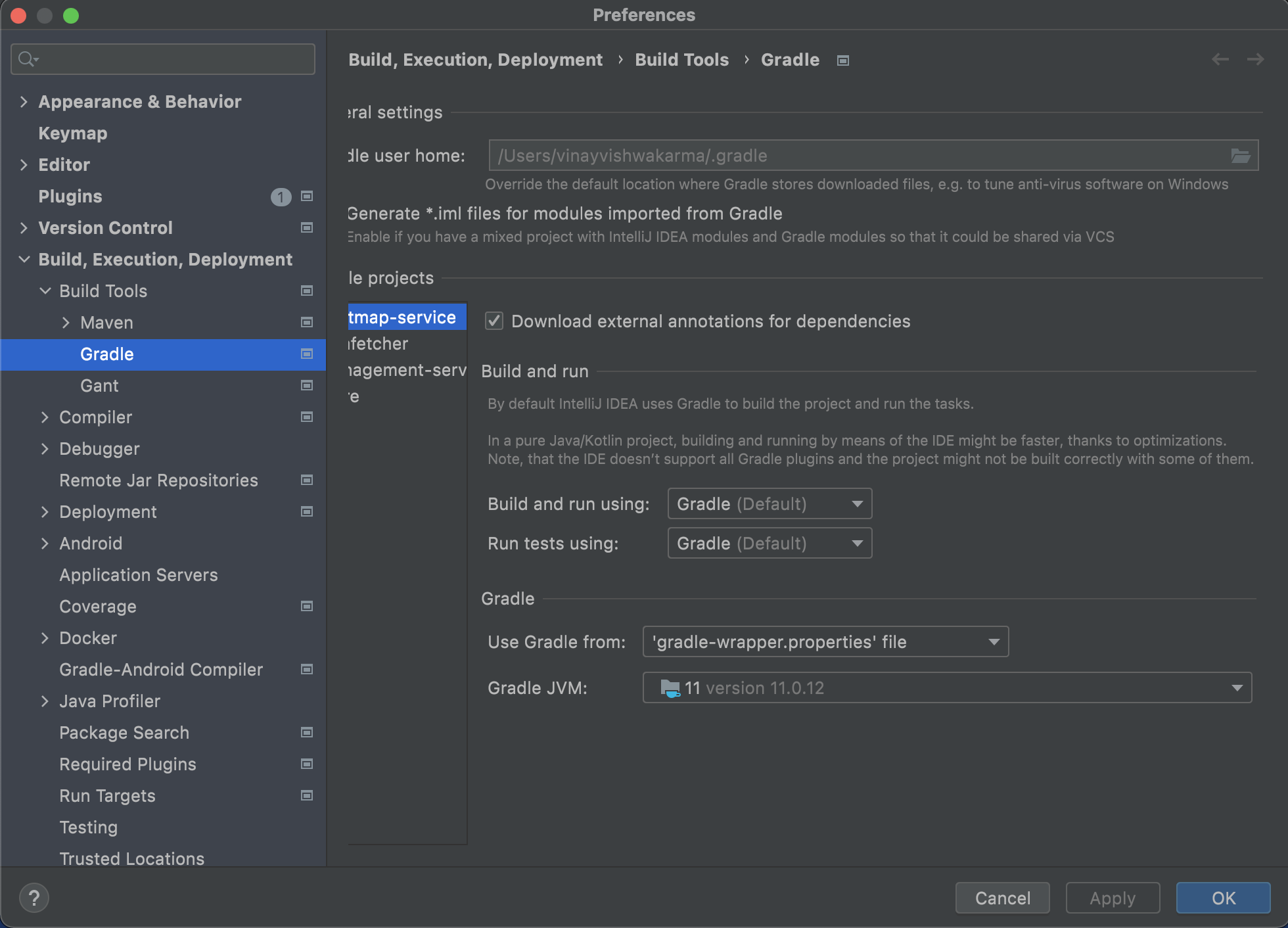
Task: Toggle Download external annotations for dependencies
Action: 494,321
